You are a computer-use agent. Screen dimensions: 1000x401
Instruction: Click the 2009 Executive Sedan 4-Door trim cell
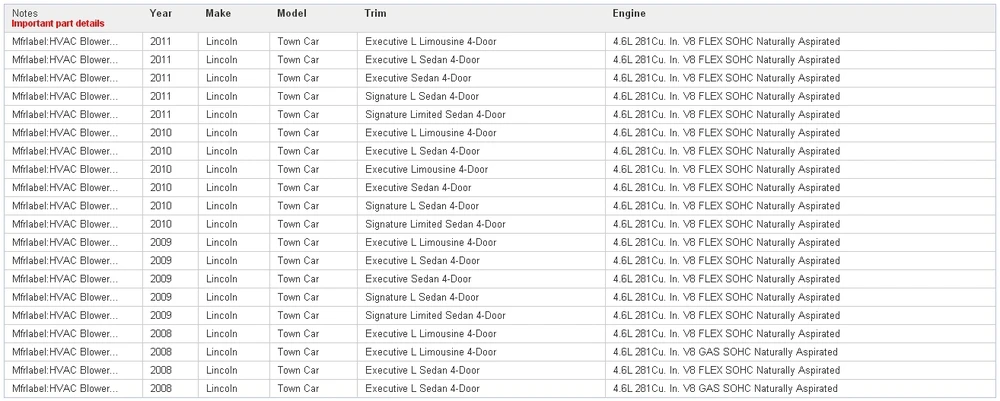click(418, 279)
